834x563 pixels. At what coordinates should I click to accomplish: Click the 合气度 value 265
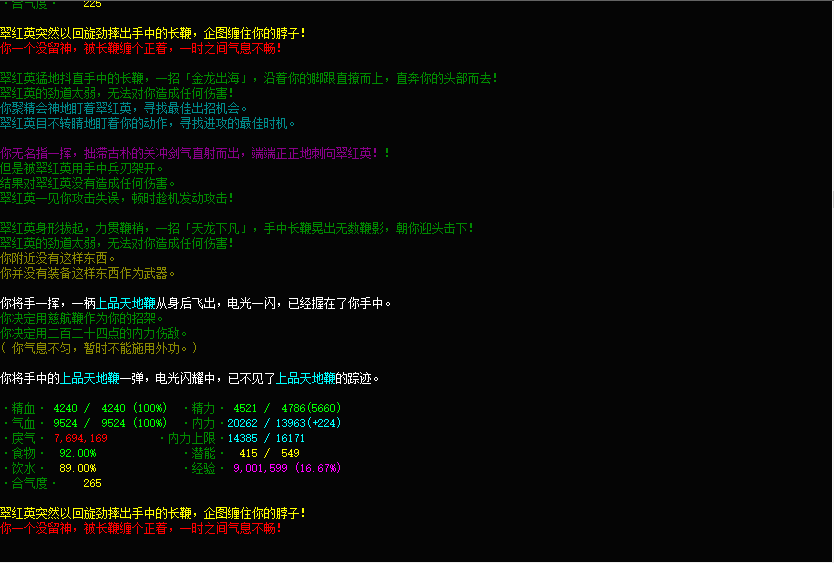pyautogui.click(x=92, y=483)
